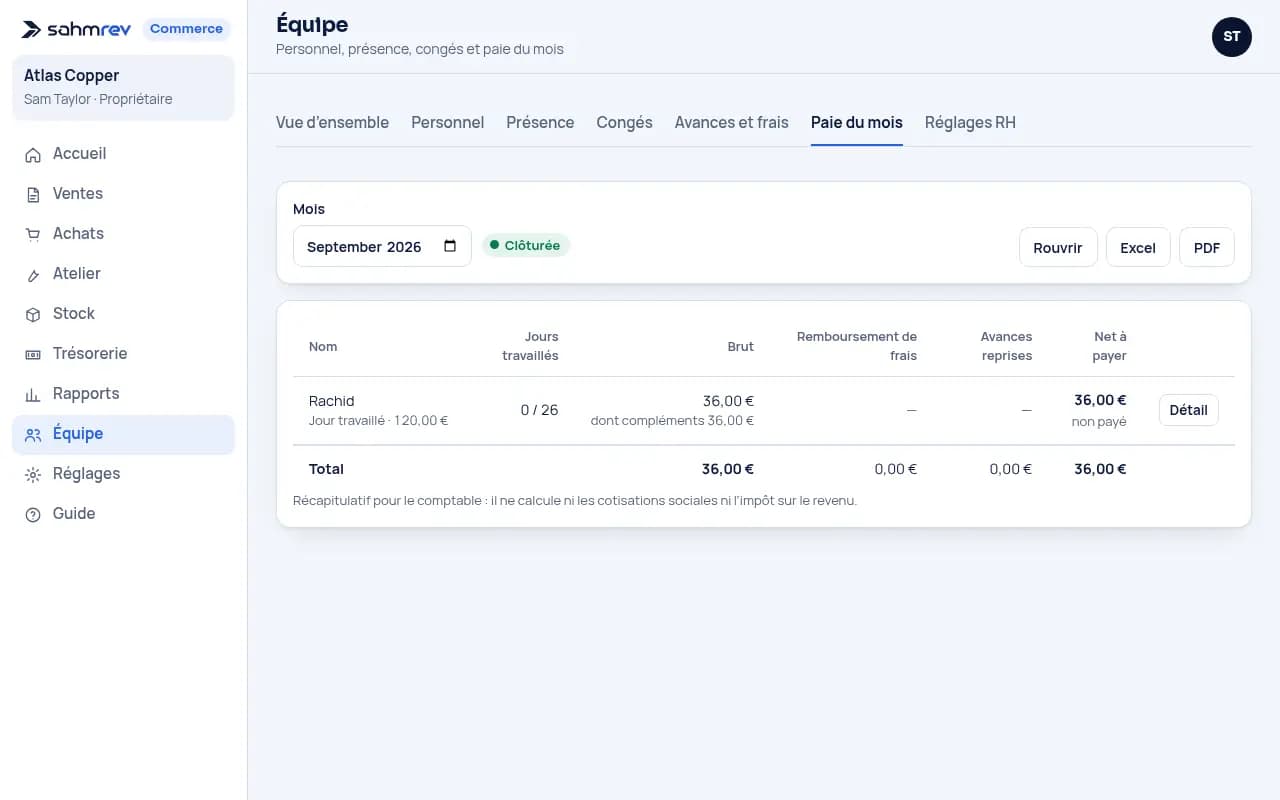1280x800 pixels.
Task: Click the Guide question mark icon
Action: (x=33, y=514)
